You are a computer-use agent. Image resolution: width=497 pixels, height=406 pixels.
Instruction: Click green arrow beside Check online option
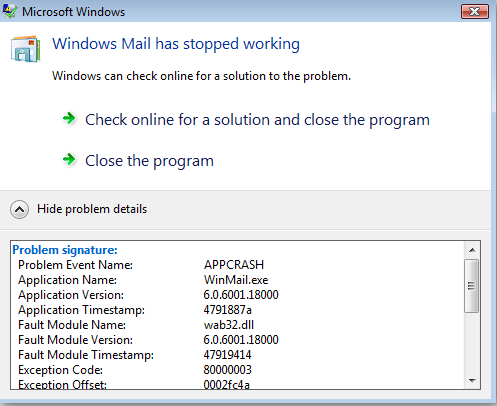pos(69,118)
